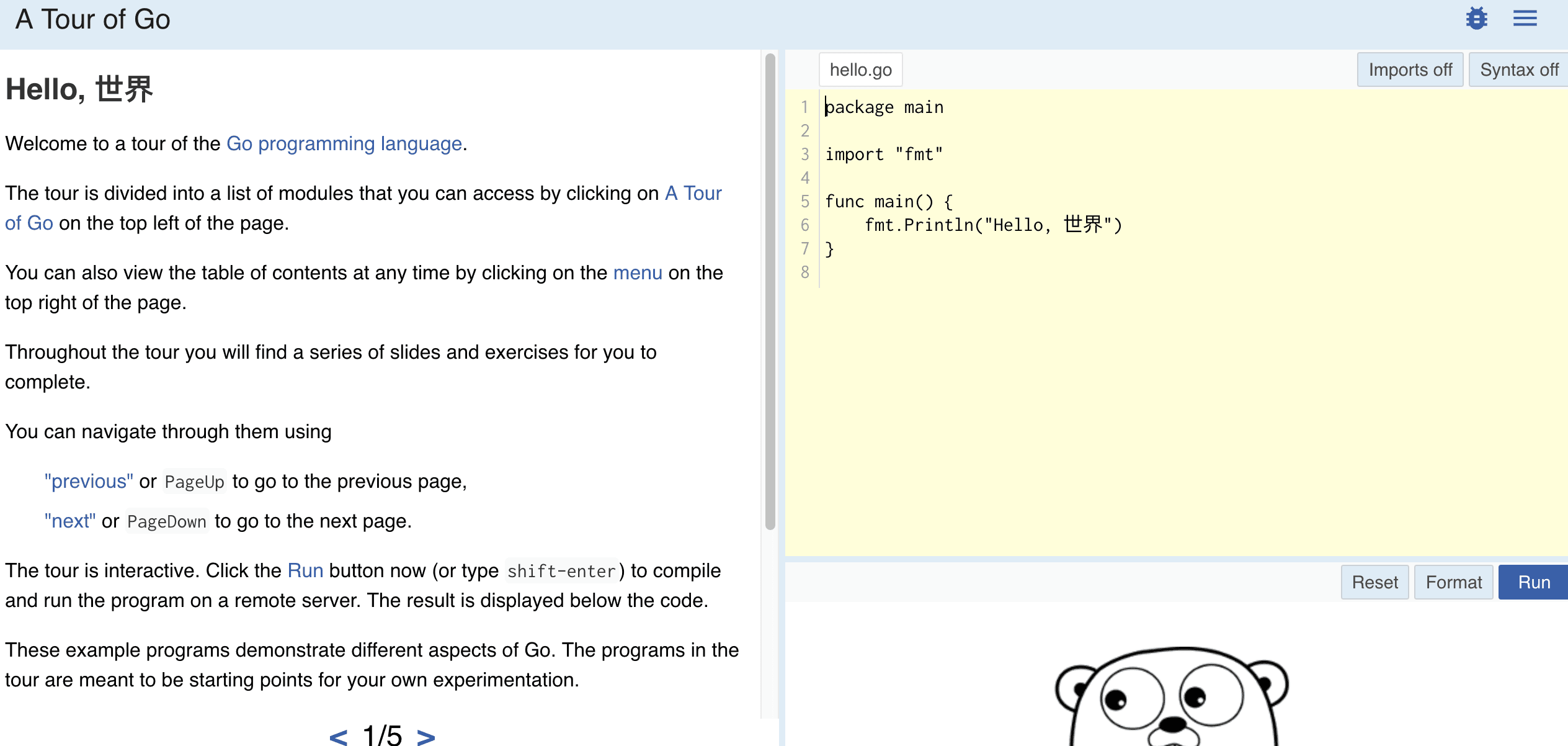
Task: Open the hamburger table of contents menu
Action: click(x=1525, y=19)
